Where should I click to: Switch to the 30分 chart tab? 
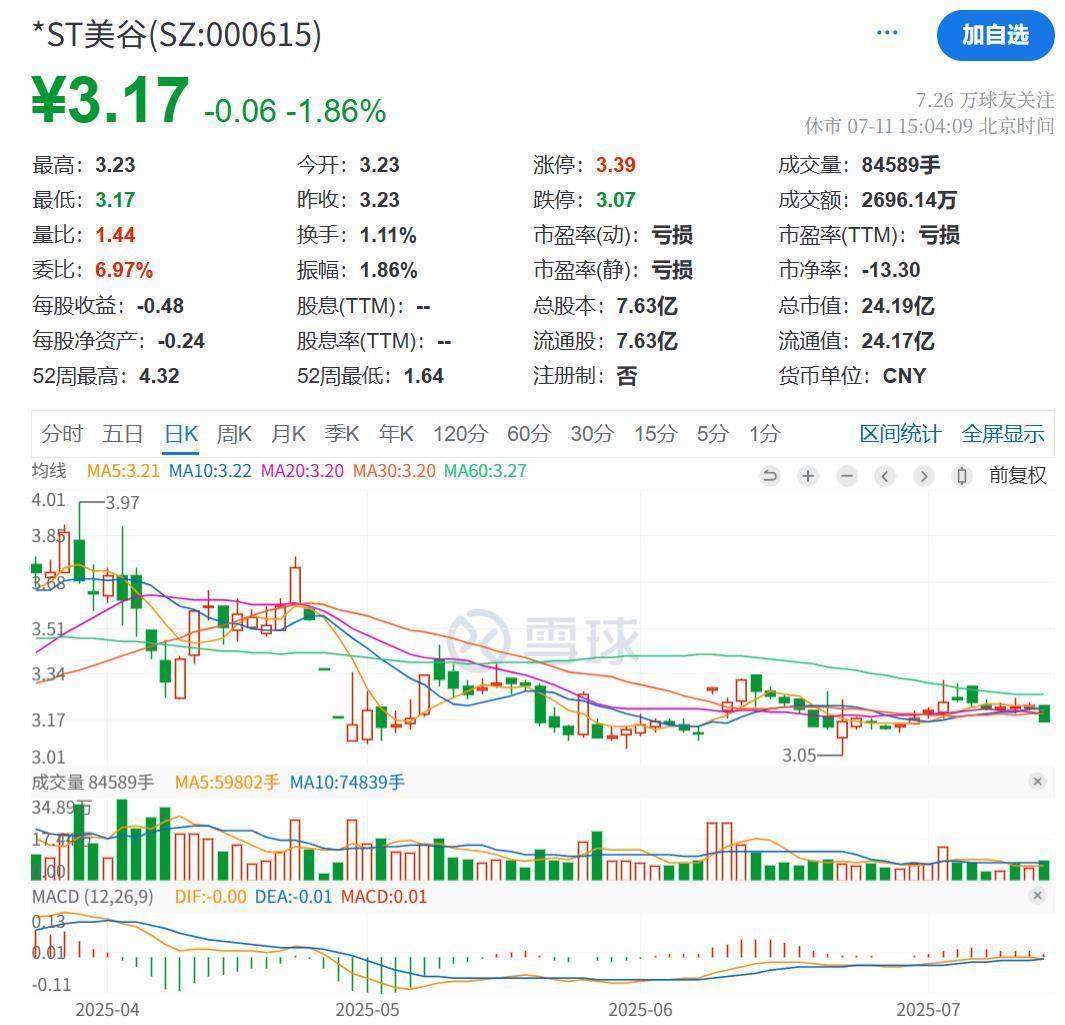[x=592, y=433]
